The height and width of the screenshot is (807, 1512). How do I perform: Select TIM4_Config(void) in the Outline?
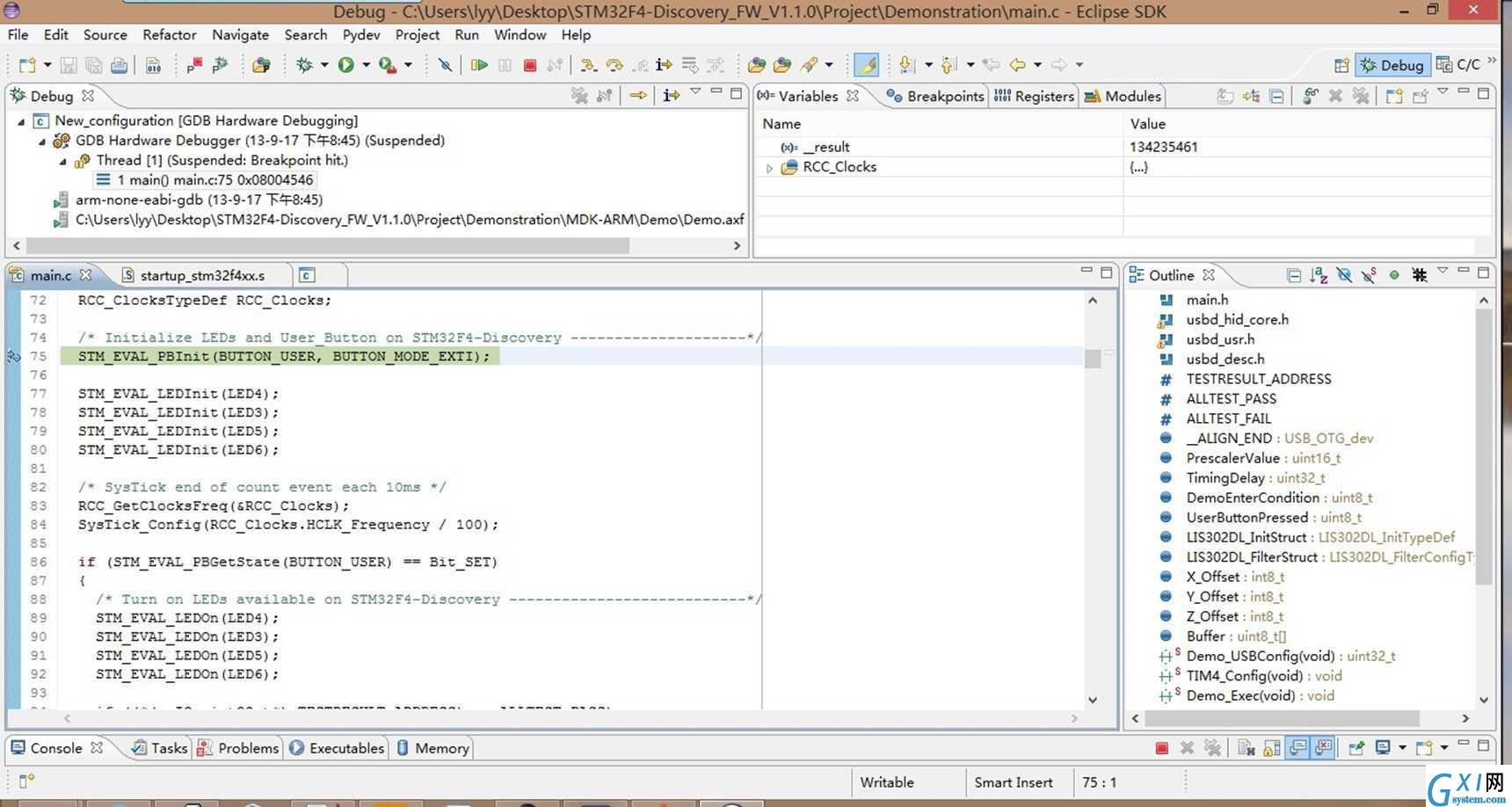[1264, 676]
